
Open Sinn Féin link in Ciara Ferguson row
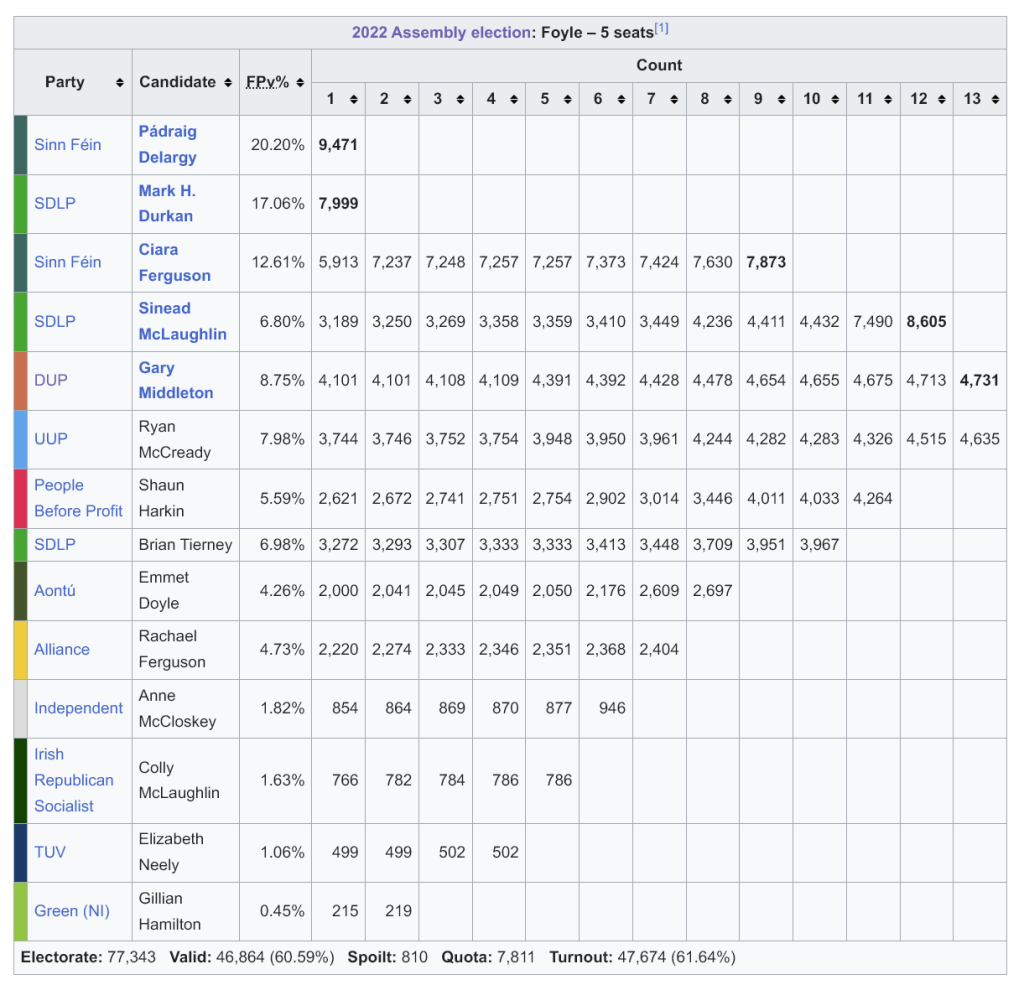(68, 263)
